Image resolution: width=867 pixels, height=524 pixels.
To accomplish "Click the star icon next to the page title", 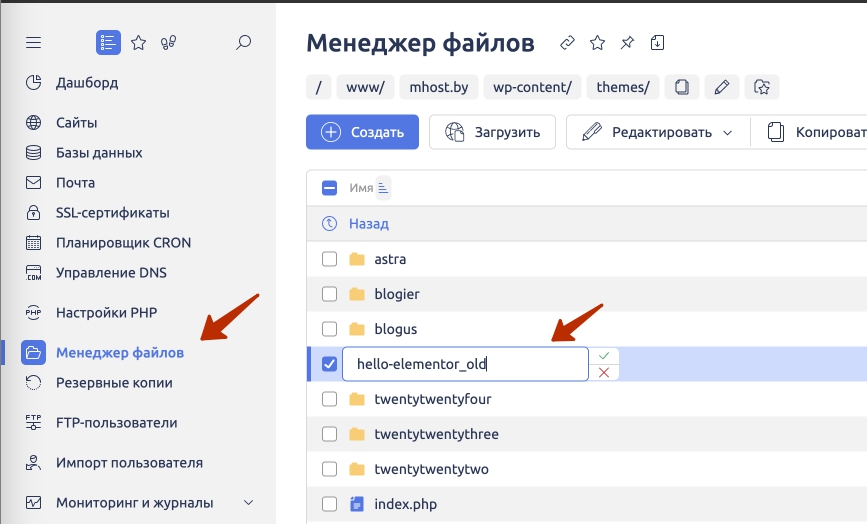I will tap(597, 43).
